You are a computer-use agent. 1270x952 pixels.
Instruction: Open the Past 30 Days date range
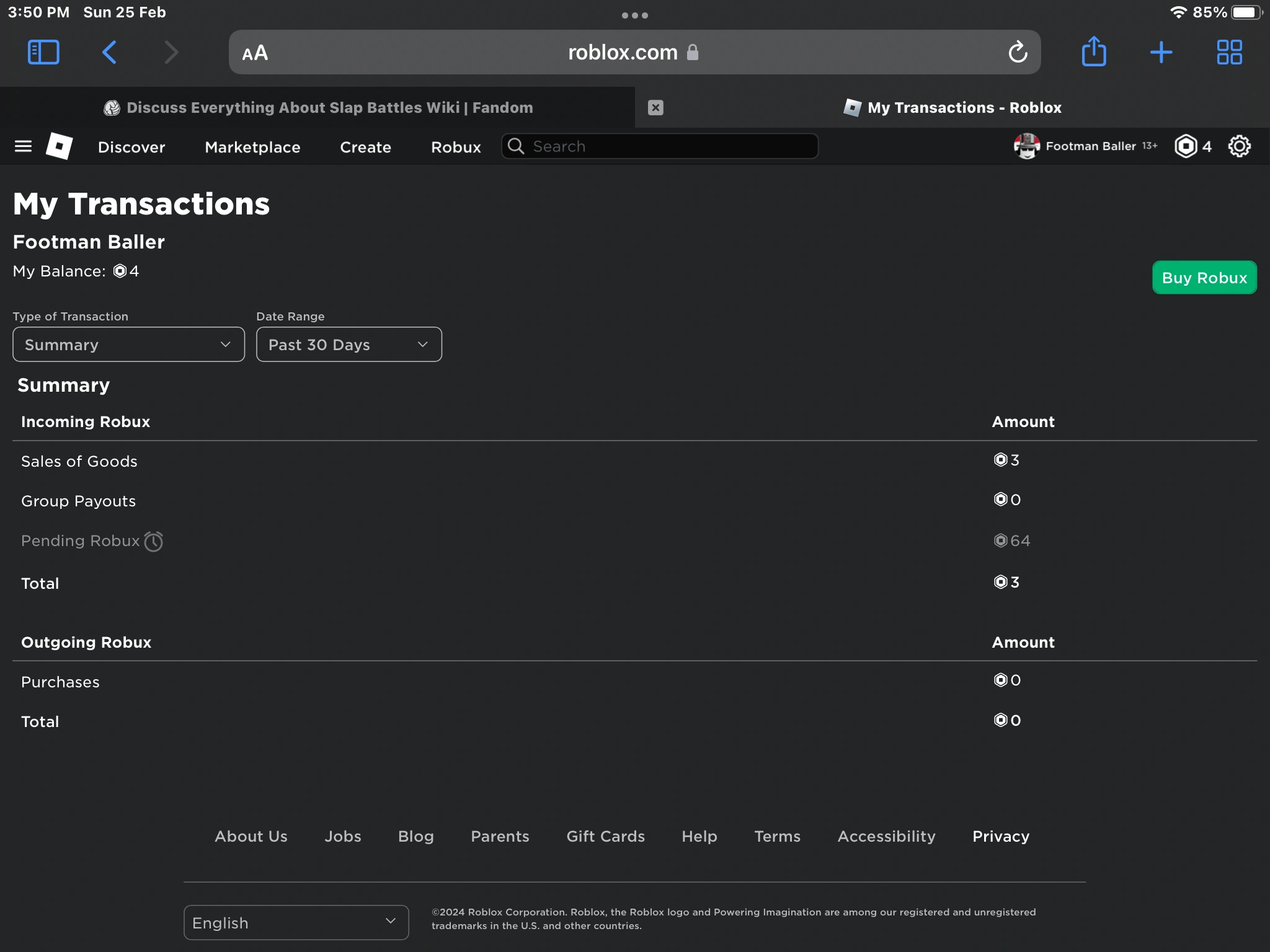[x=349, y=345]
